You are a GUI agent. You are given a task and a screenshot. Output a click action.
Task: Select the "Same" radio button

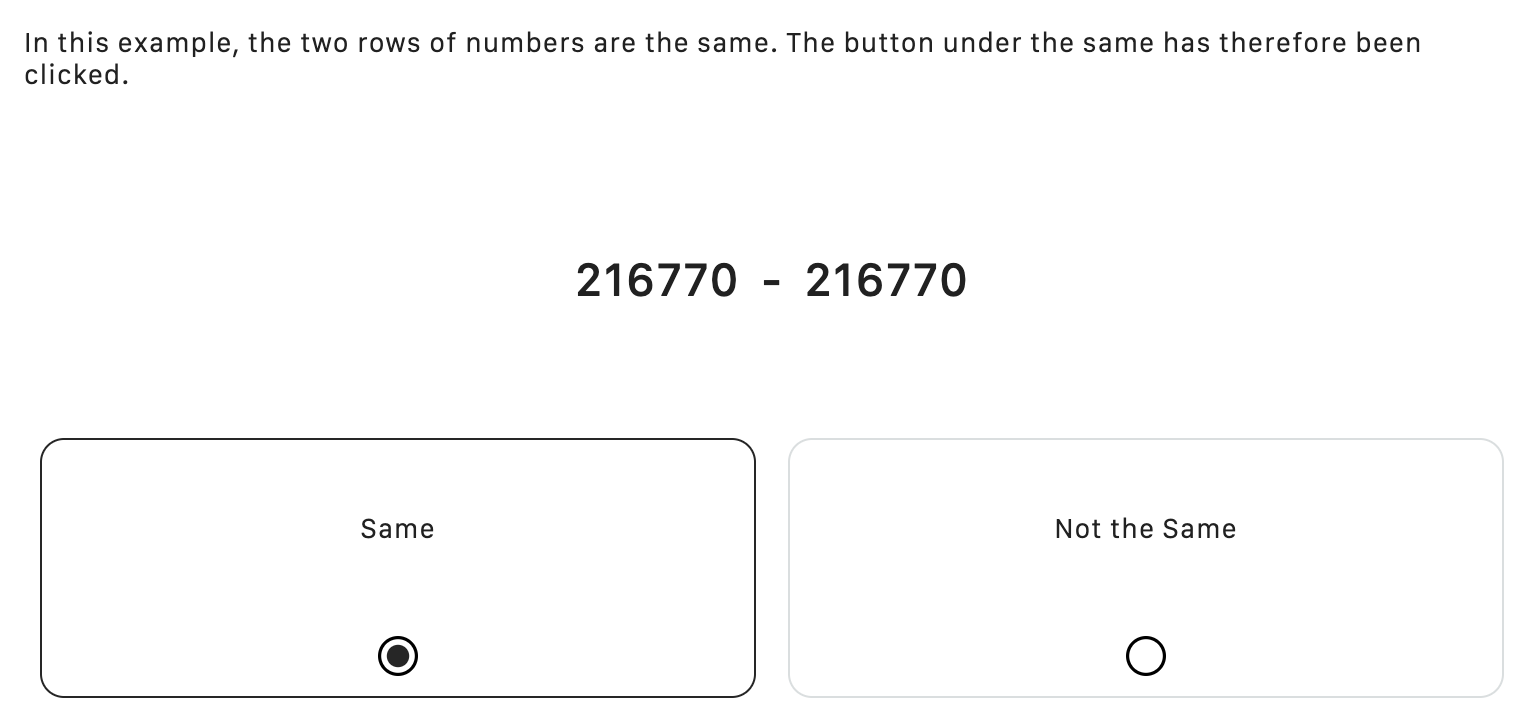coord(398,656)
